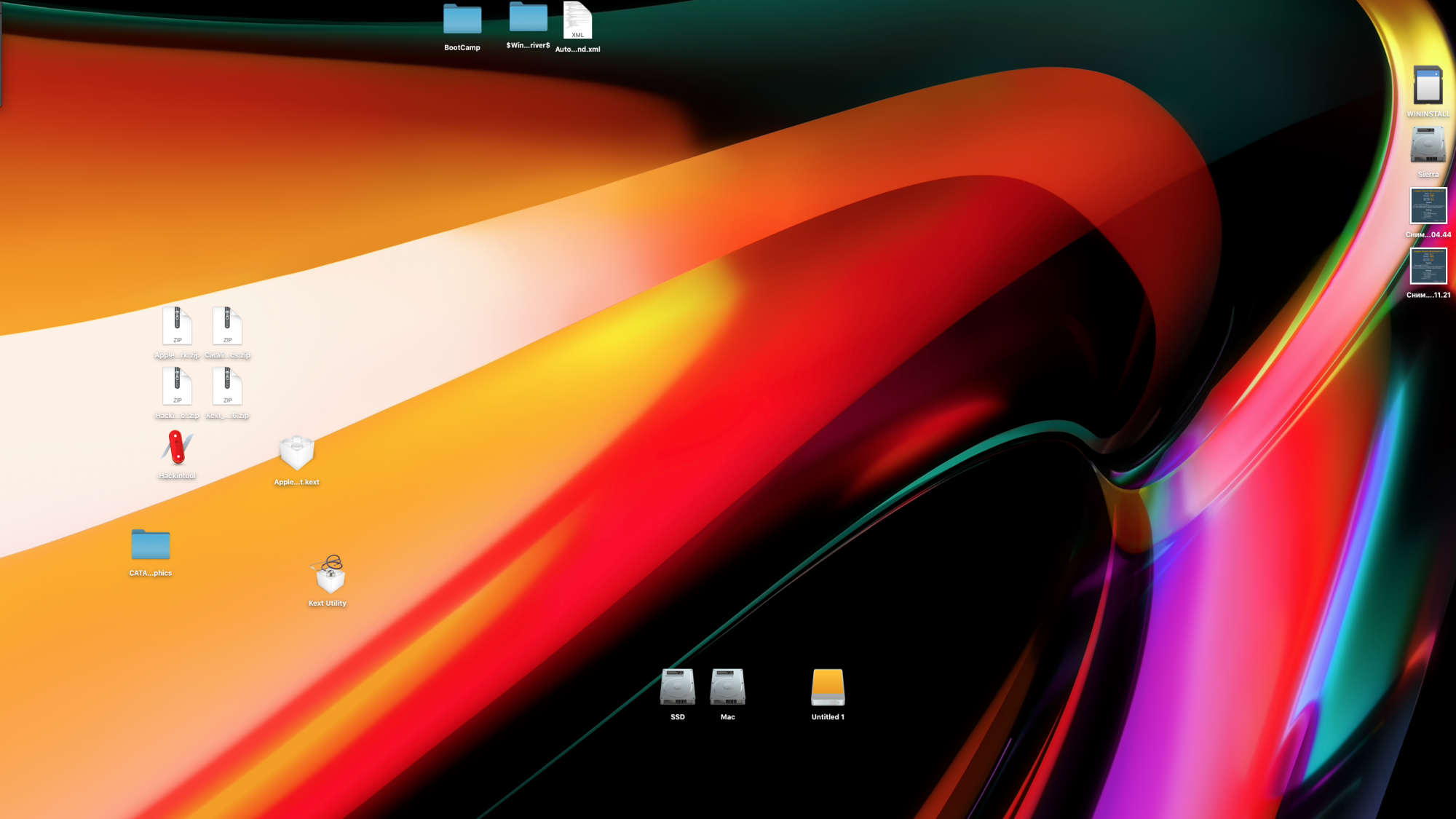Image resolution: width=1456 pixels, height=819 pixels.
Task: Click the Hackintool app icon
Action: 177,447
